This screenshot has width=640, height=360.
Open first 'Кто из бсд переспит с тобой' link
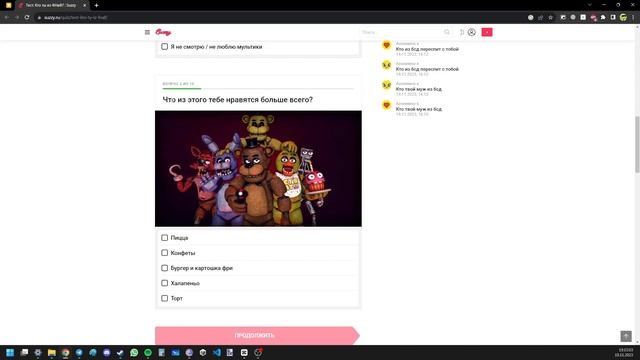(x=427, y=49)
